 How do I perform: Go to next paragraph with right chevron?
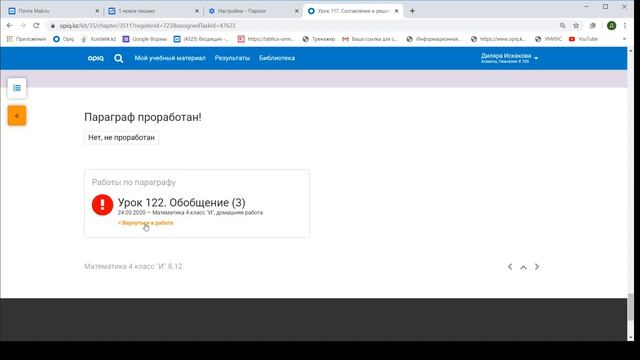pyautogui.click(x=537, y=267)
